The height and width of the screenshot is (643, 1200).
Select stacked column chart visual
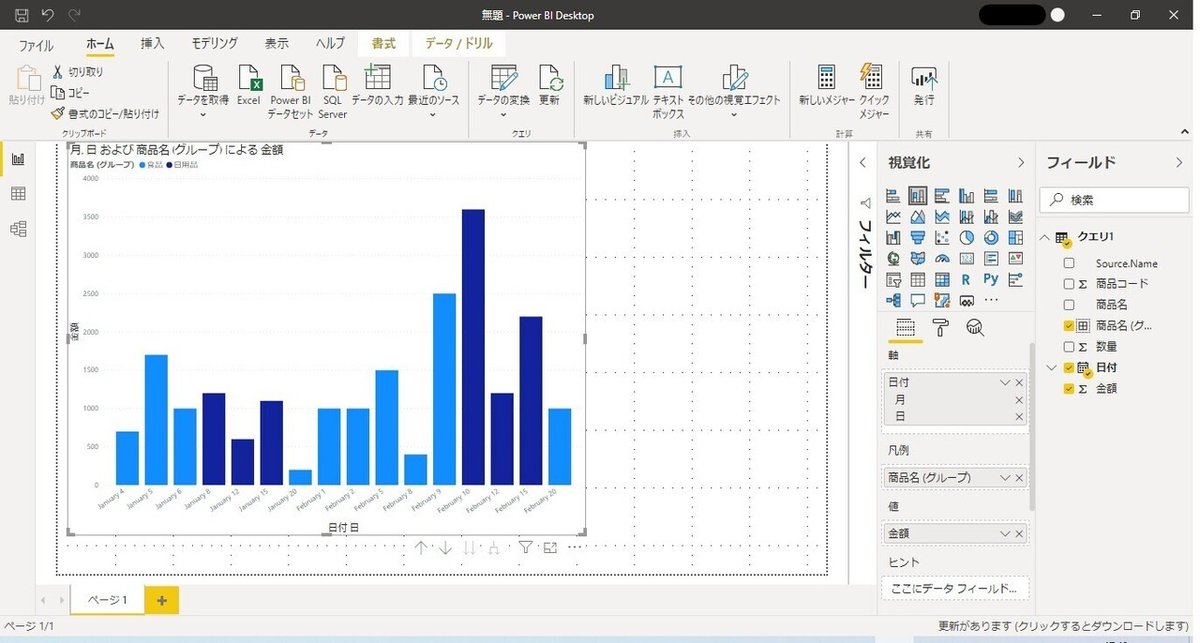click(x=917, y=196)
